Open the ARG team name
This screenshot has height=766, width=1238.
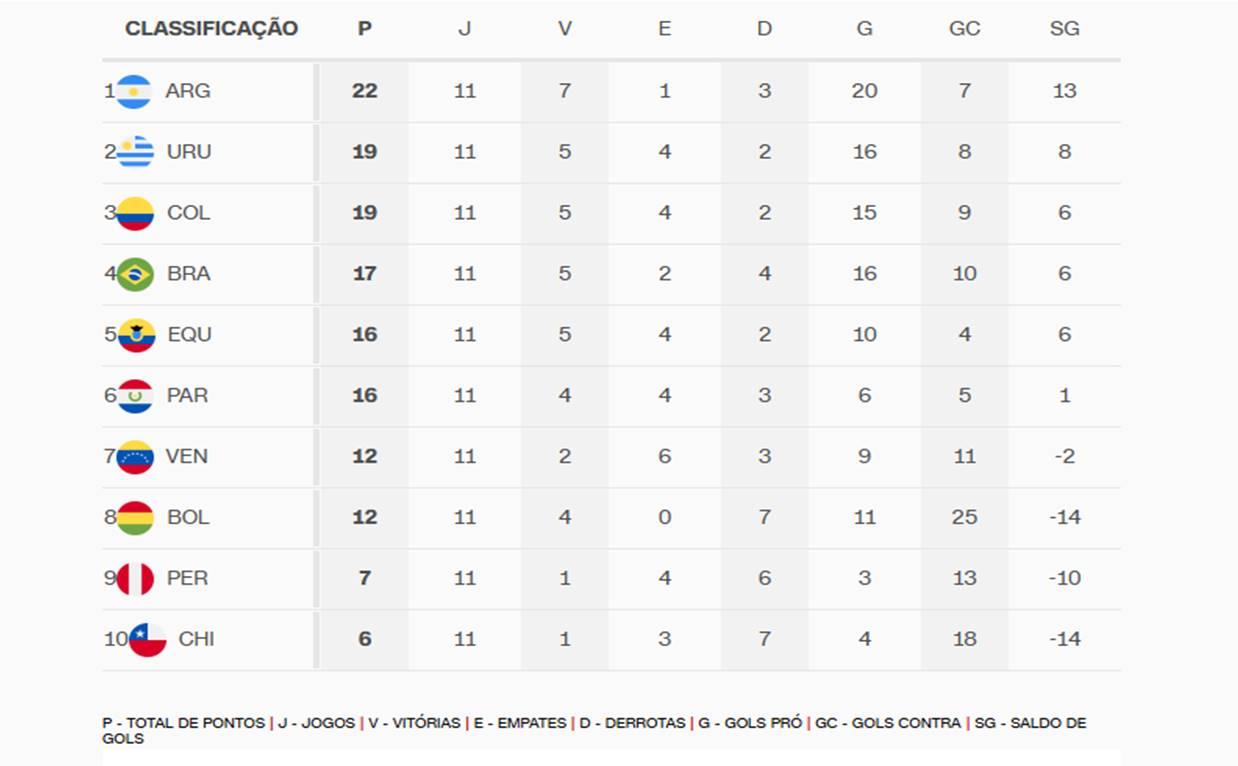pos(188,91)
